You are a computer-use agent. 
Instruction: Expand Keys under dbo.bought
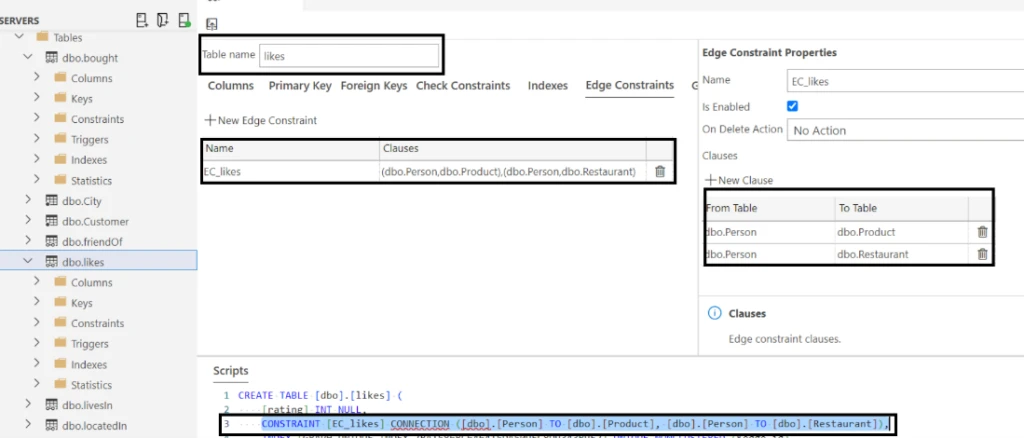point(37,98)
